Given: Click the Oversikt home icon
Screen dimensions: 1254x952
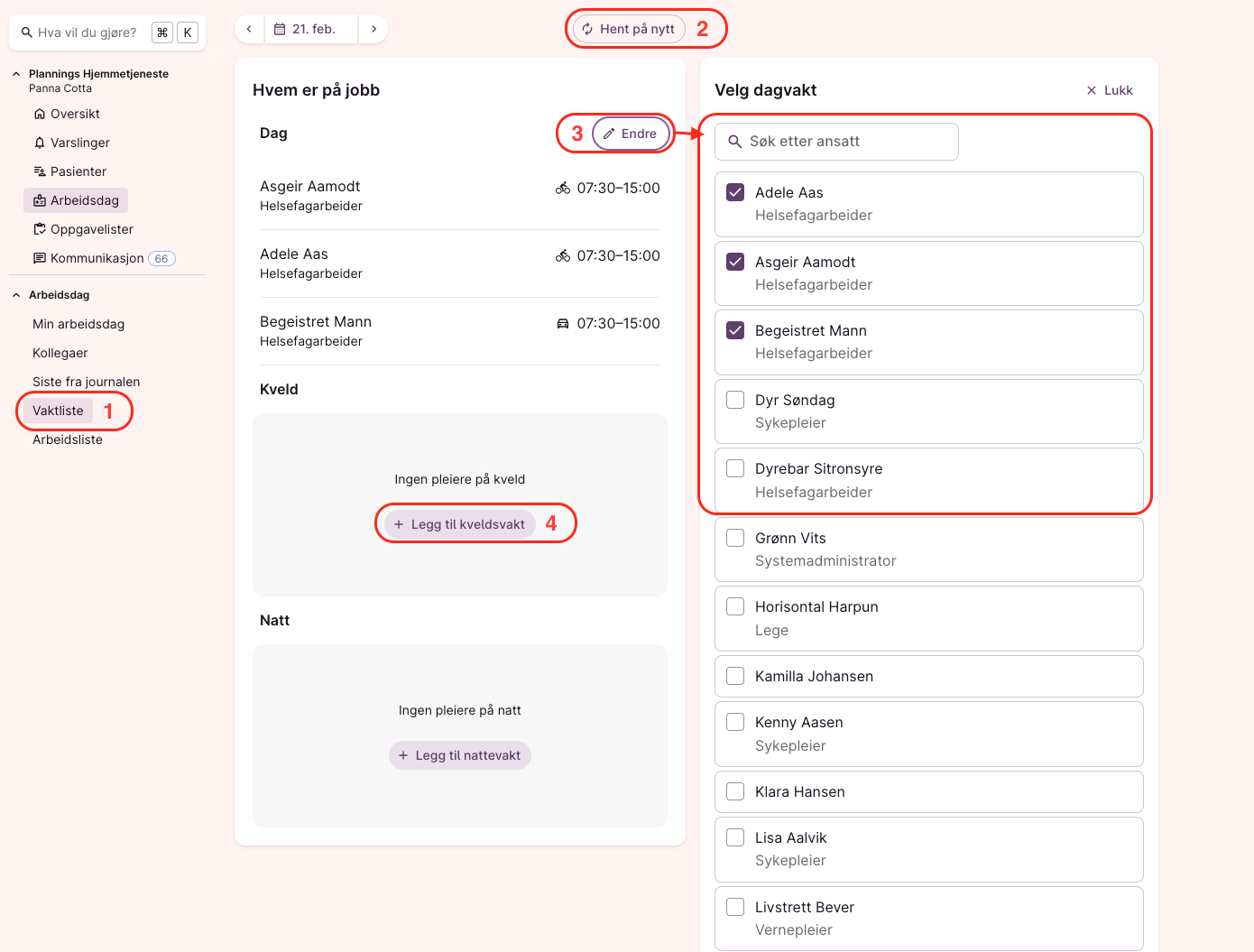Looking at the screenshot, I should [40, 114].
